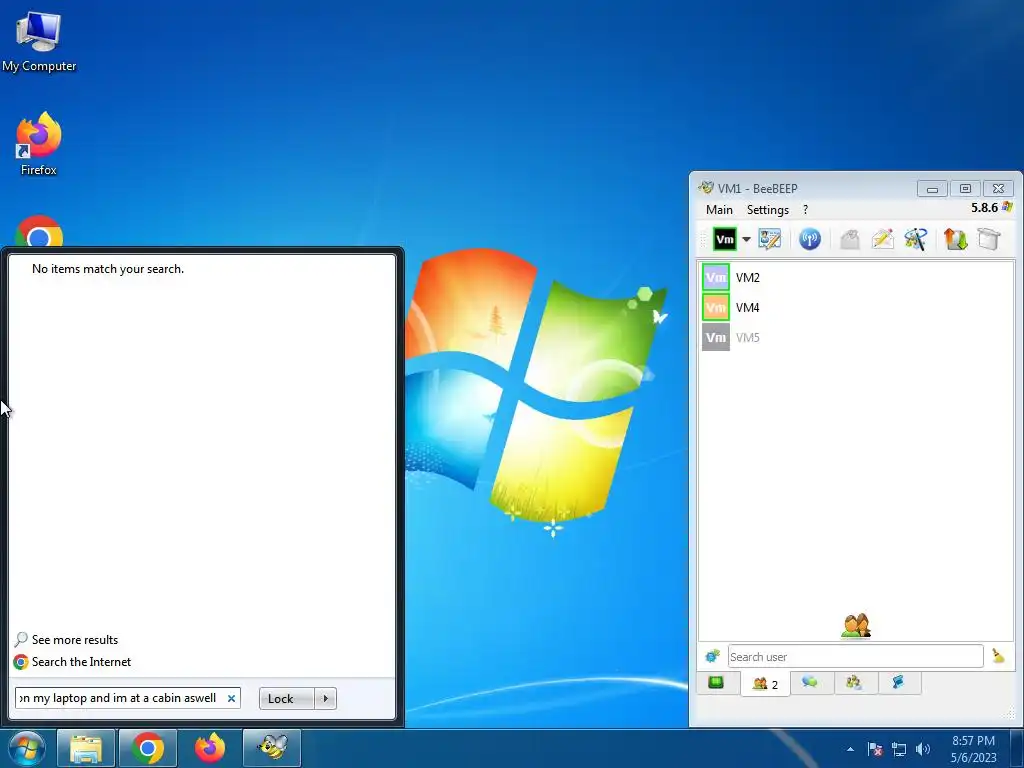Expand the arrow next to the Lock button
The image size is (1024, 768).
click(x=325, y=698)
